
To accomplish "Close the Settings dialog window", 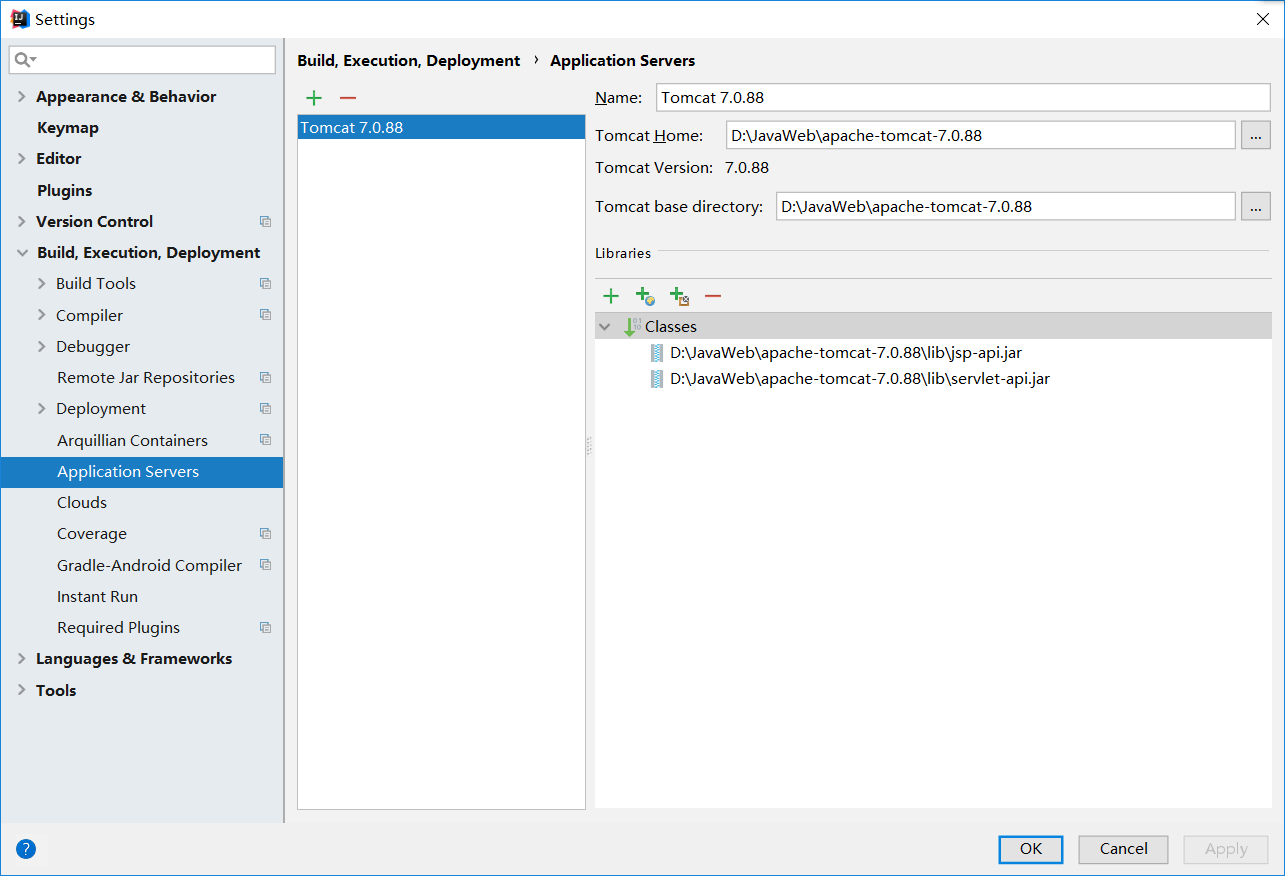I will point(1262,19).
